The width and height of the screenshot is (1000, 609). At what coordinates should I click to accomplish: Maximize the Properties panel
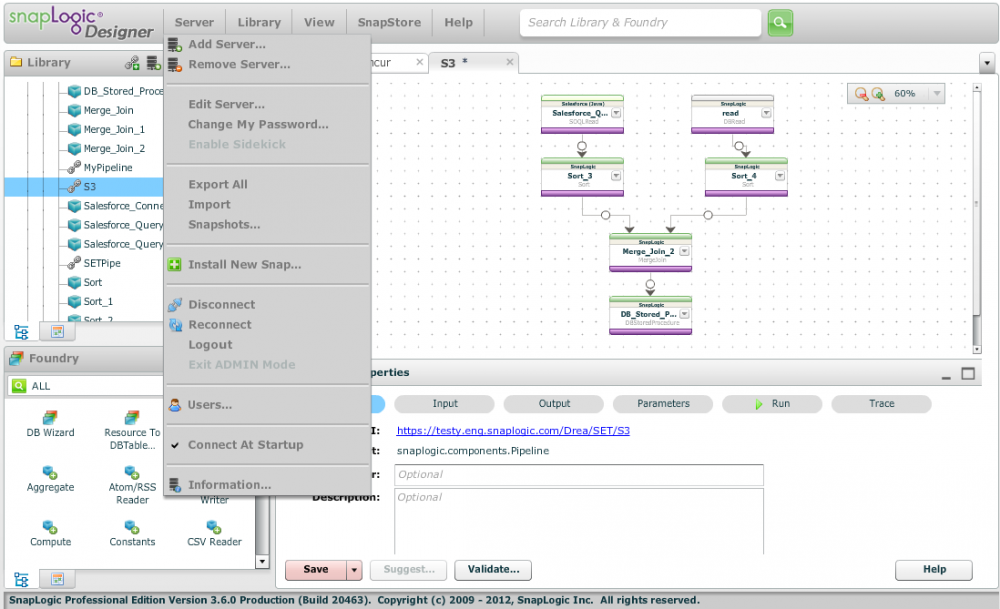[x=968, y=374]
